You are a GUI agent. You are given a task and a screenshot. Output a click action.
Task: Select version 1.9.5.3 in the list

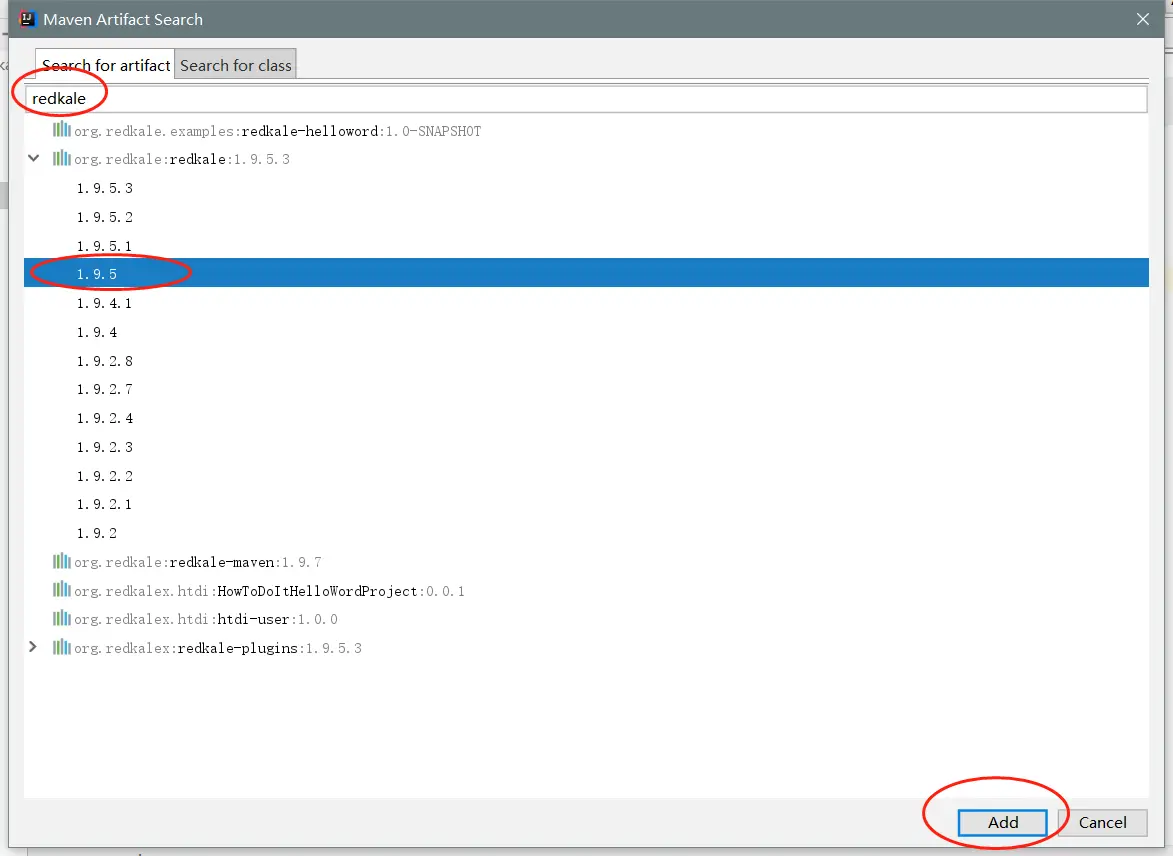[105, 188]
